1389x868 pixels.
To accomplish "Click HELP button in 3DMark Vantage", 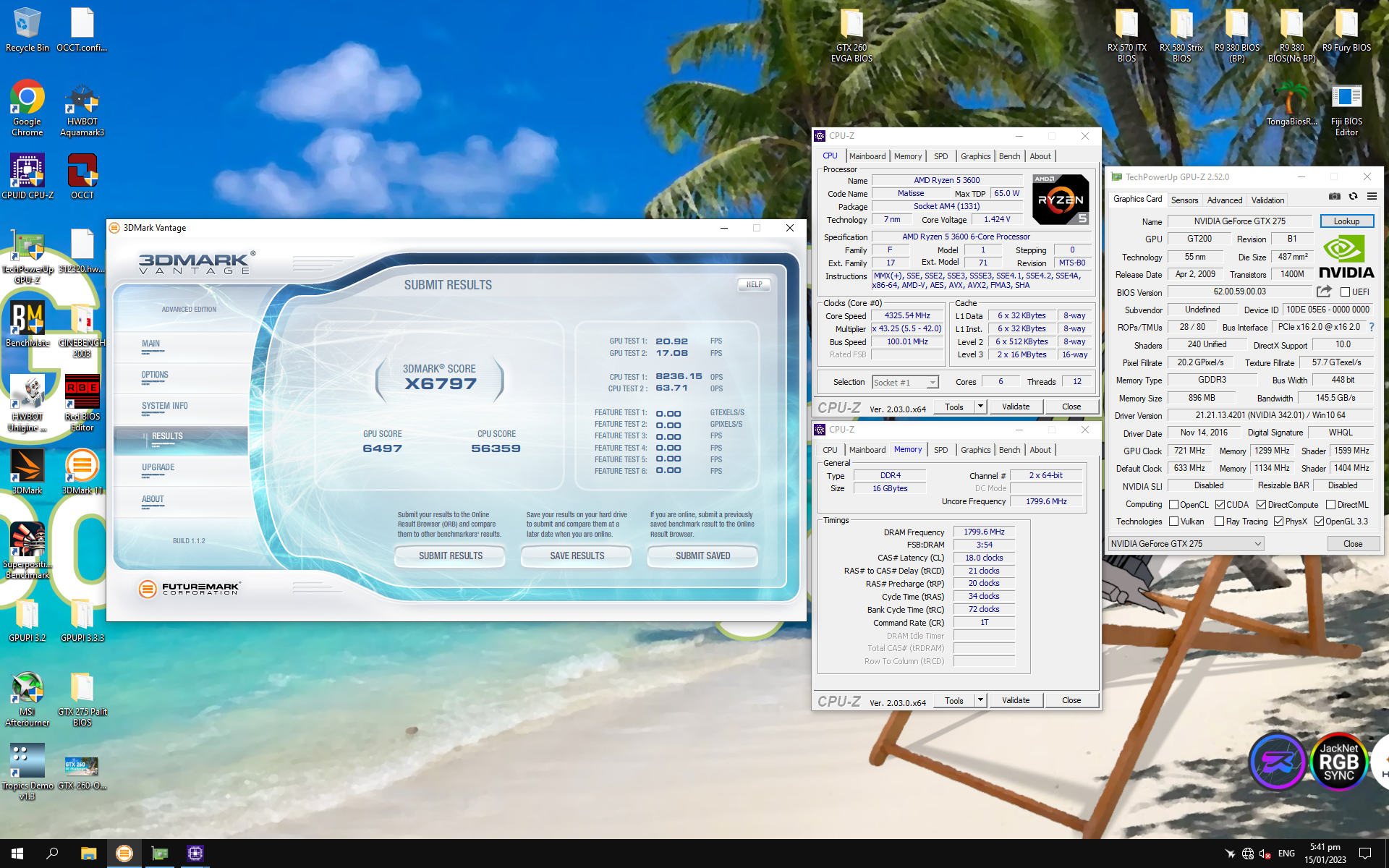I will click(754, 285).
